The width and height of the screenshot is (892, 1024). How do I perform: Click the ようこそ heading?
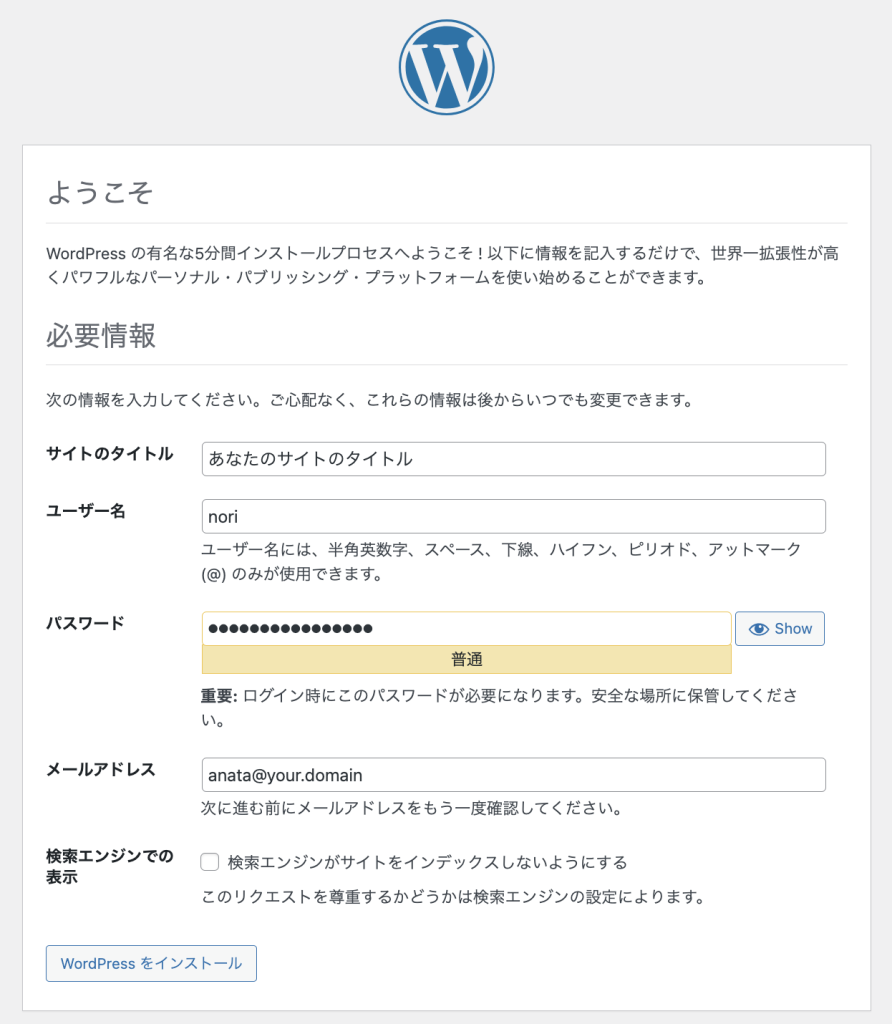click(100, 192)
